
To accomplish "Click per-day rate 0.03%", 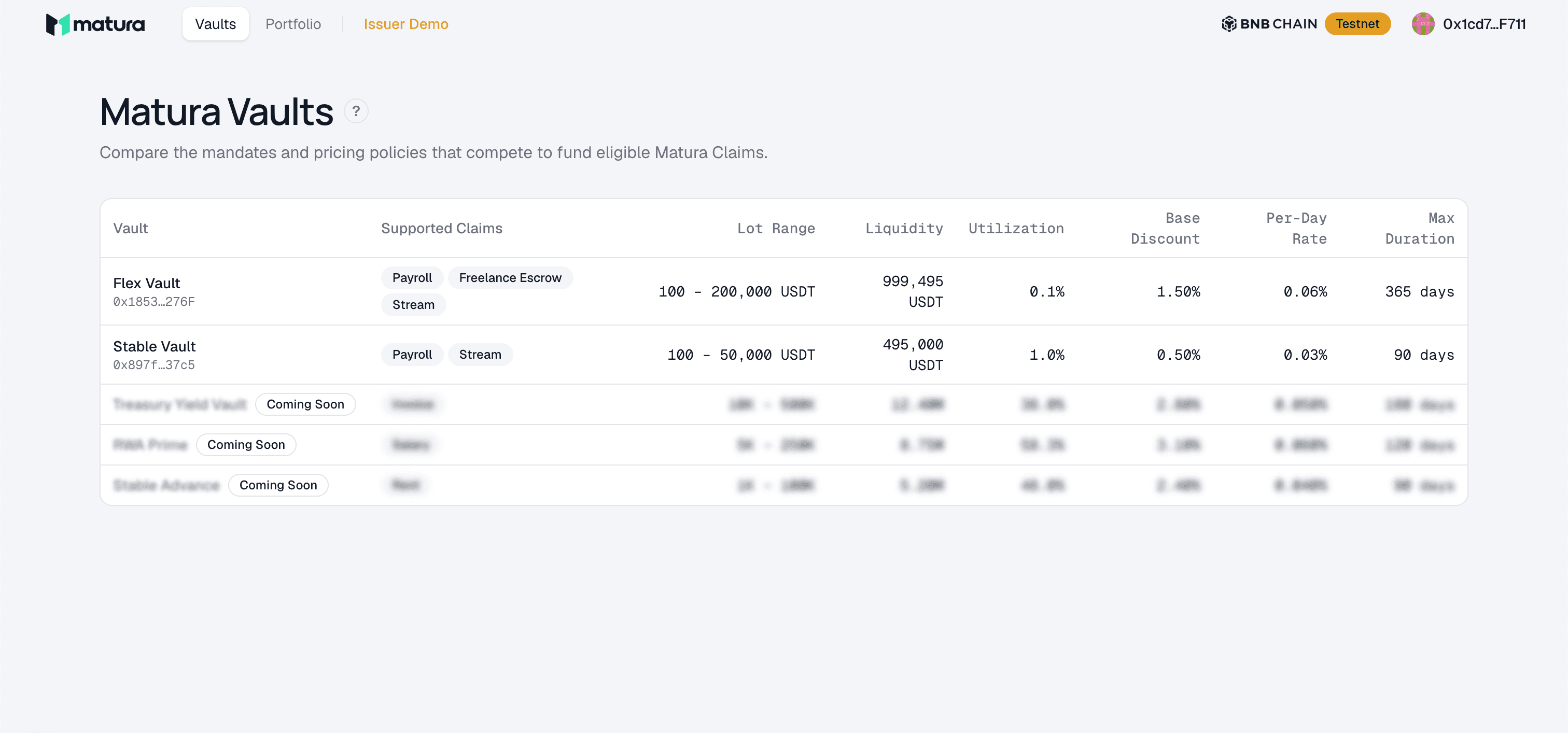I will pyautogui.click(x=1305, y=355).
